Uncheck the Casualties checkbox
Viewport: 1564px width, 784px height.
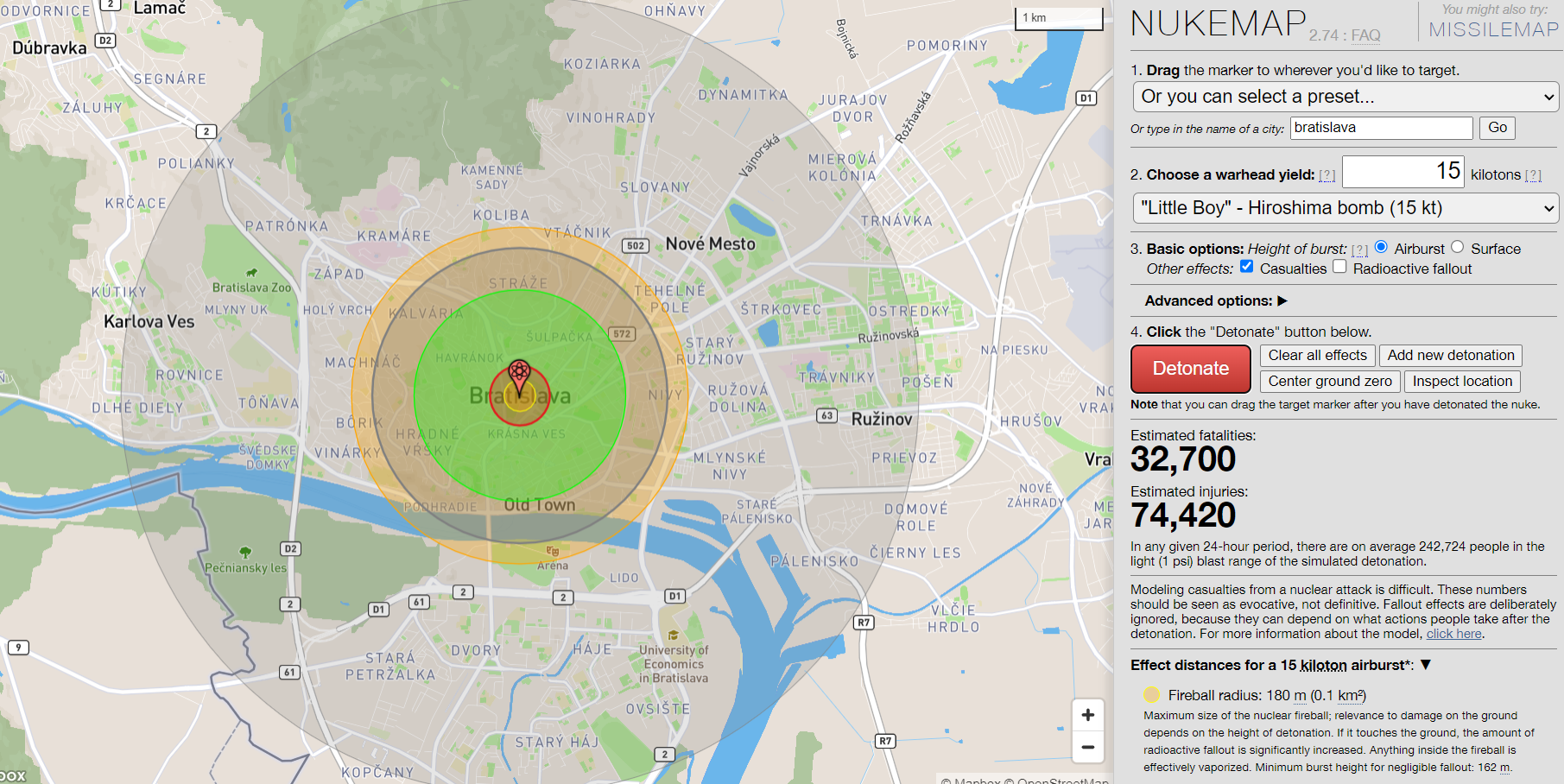pyautogui.click(x=1247, y=267)
